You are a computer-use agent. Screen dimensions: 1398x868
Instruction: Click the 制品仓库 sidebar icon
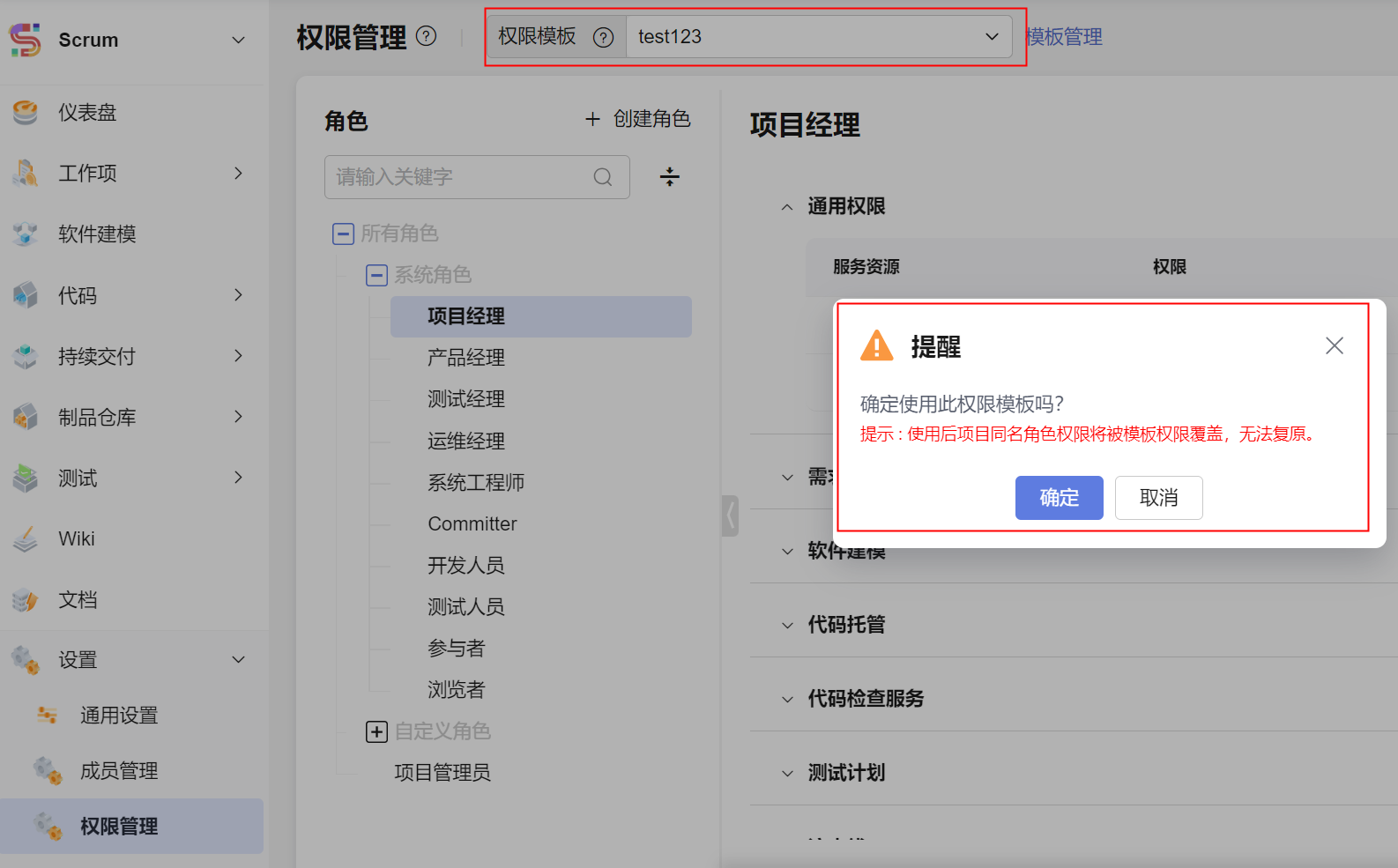tap(26, 417)
